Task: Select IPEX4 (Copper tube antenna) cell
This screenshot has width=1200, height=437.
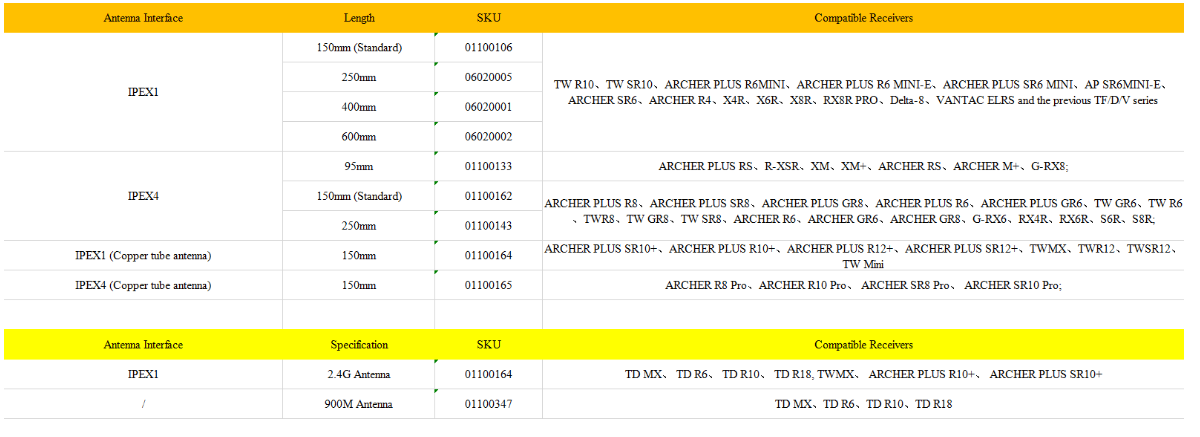Action: click(x=143, y=285)
